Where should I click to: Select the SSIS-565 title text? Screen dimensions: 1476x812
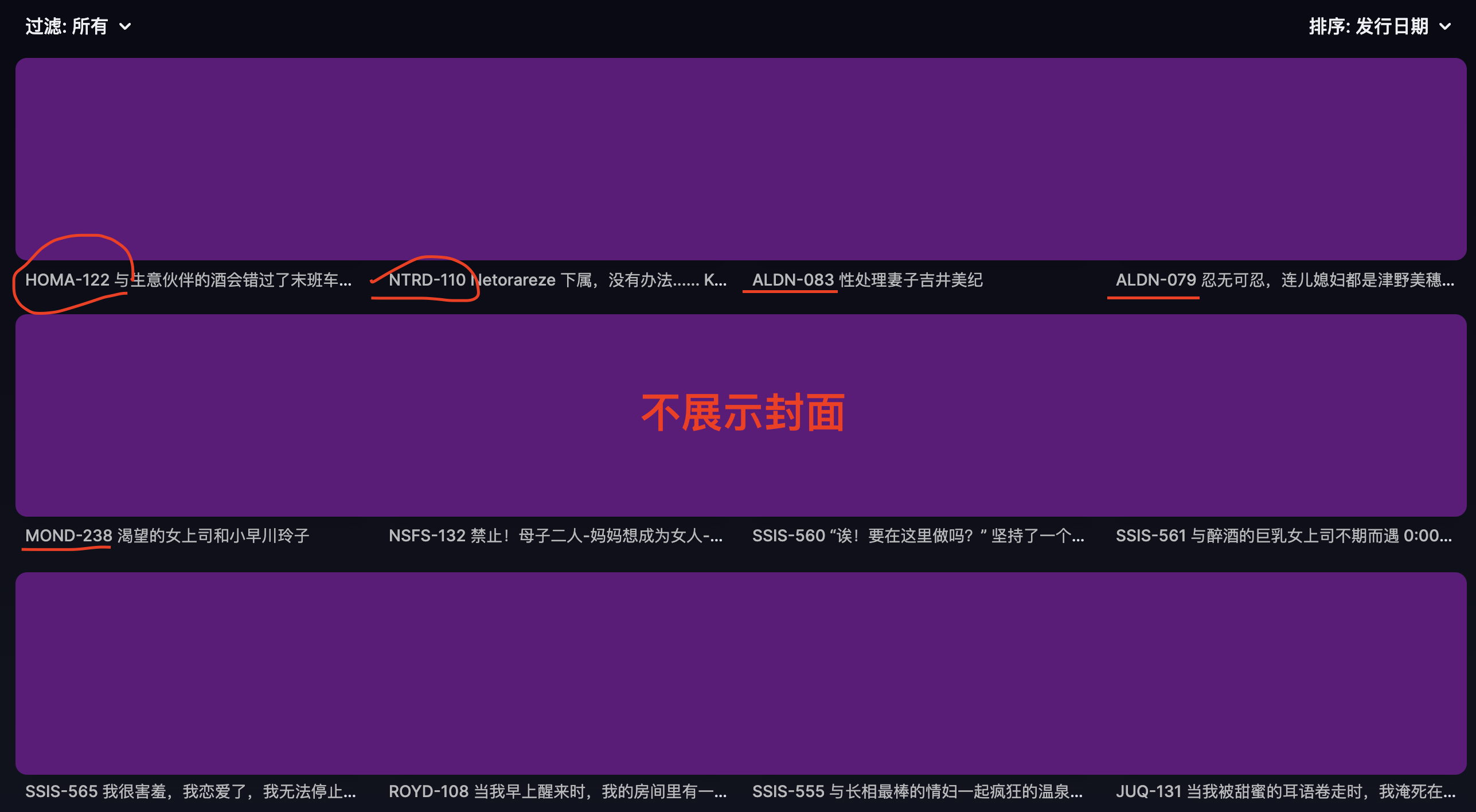pos(190,791)
